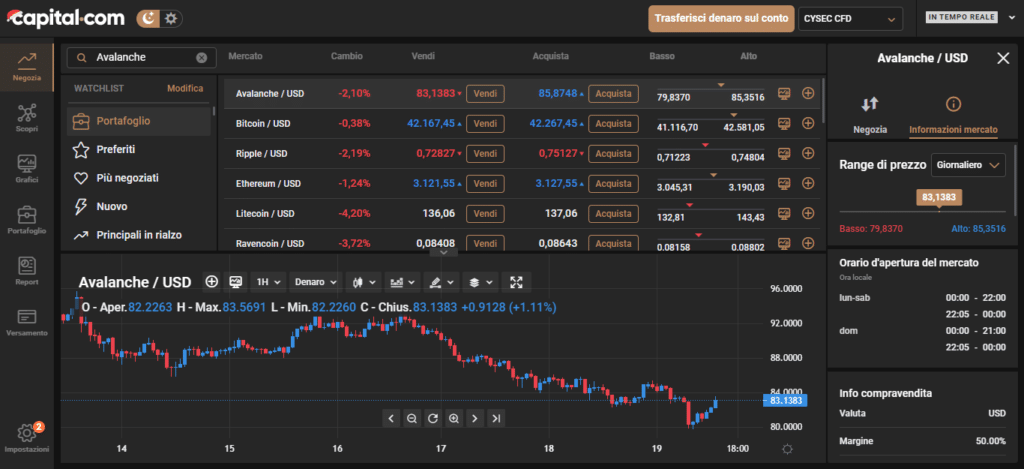Click Trasferisci denaro sul conto button
Image resolution: width=1024 pixels, height=469 pixels.
click(x=721, y=19)
